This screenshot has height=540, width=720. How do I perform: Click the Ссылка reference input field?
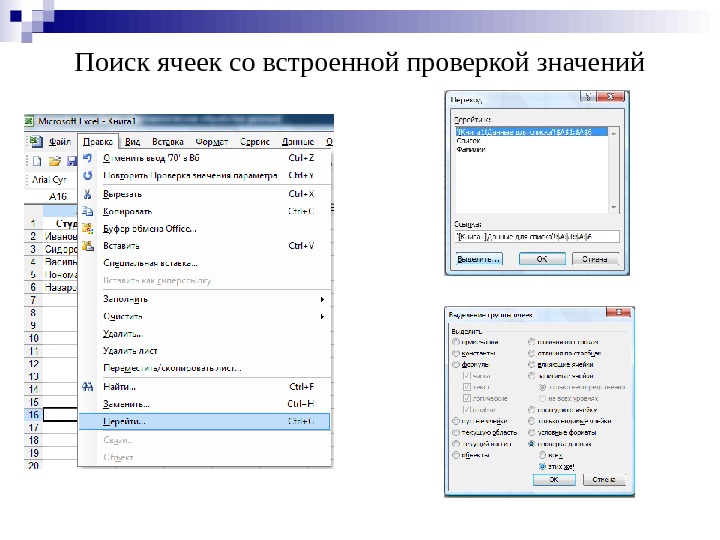(x=537, y=236)
